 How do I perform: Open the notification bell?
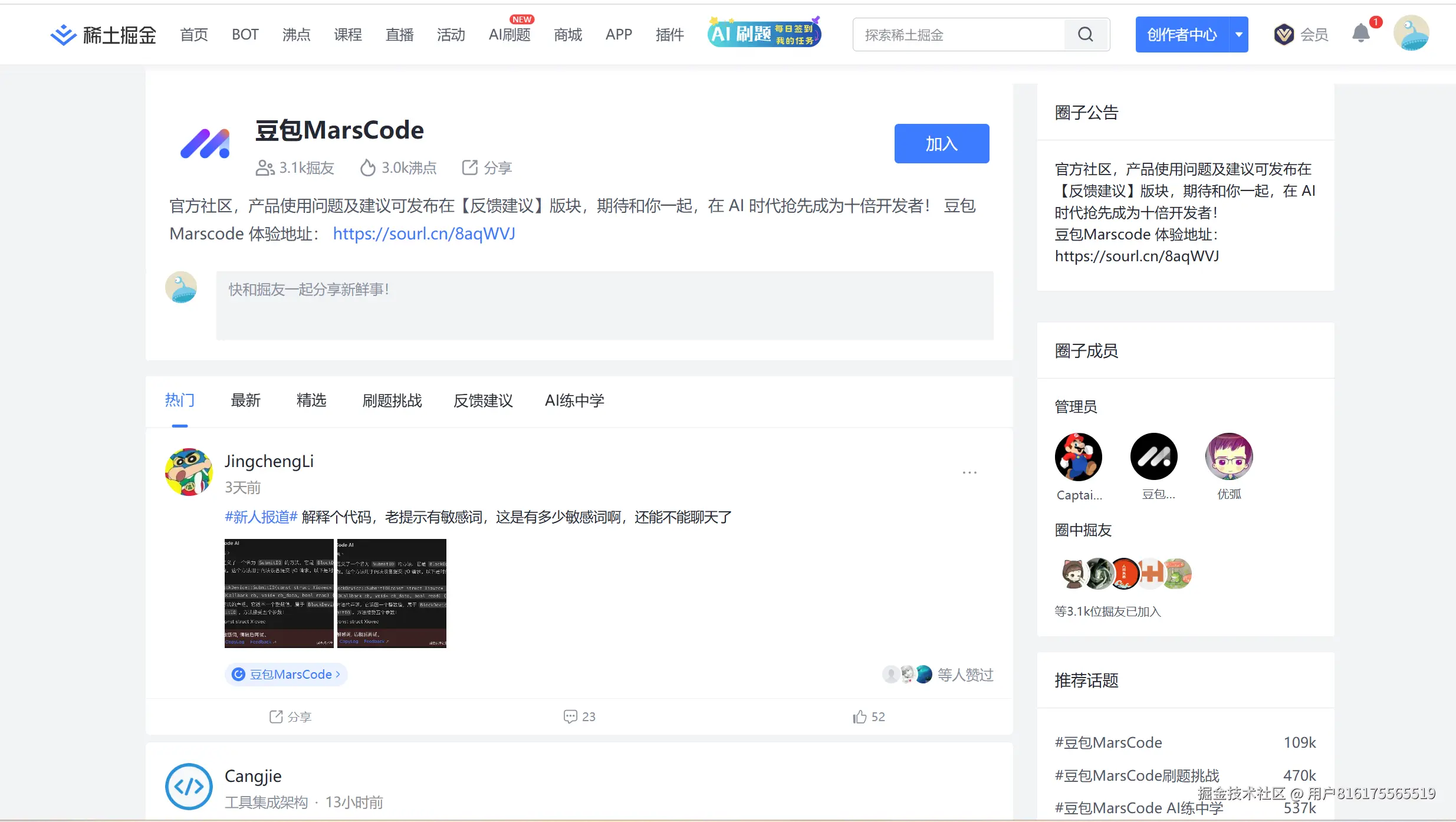[x=1360, y=34]
